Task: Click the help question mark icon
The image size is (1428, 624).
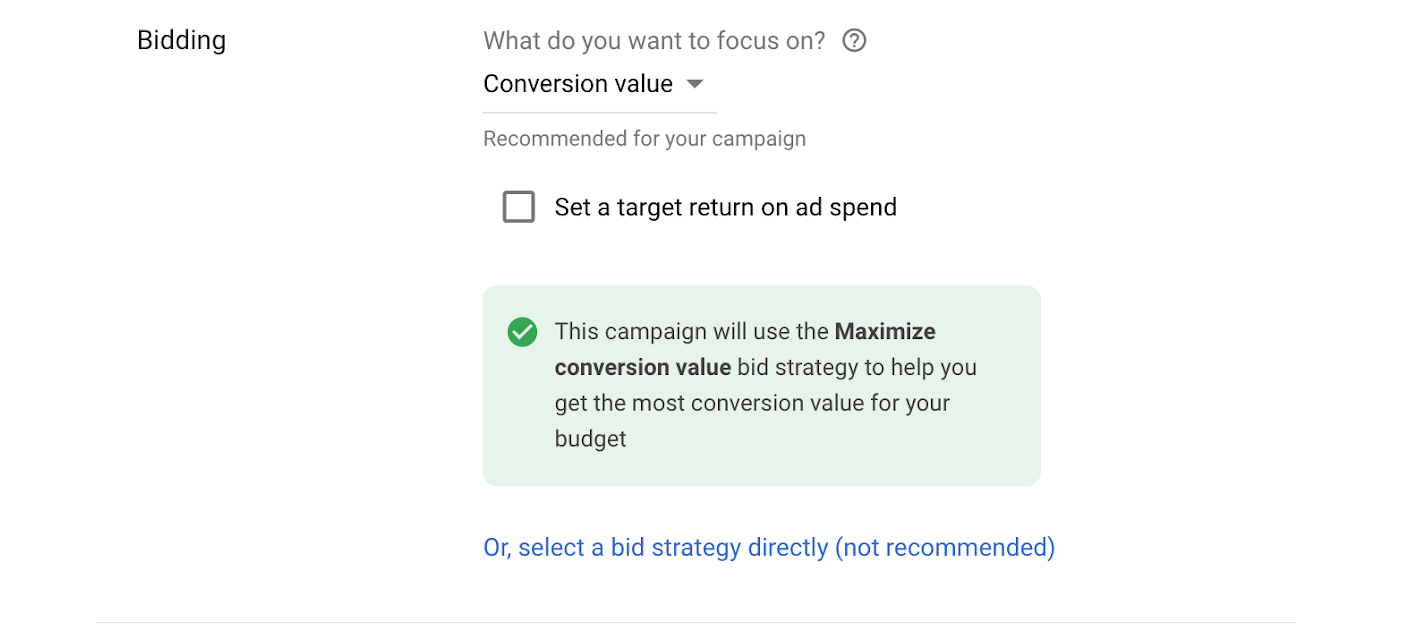Action: click(854, 41)
